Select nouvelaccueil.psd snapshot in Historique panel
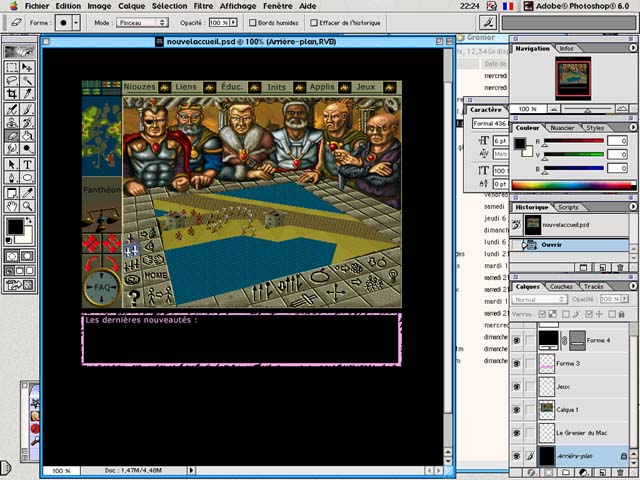640x480 pixels. click(569, 225)
